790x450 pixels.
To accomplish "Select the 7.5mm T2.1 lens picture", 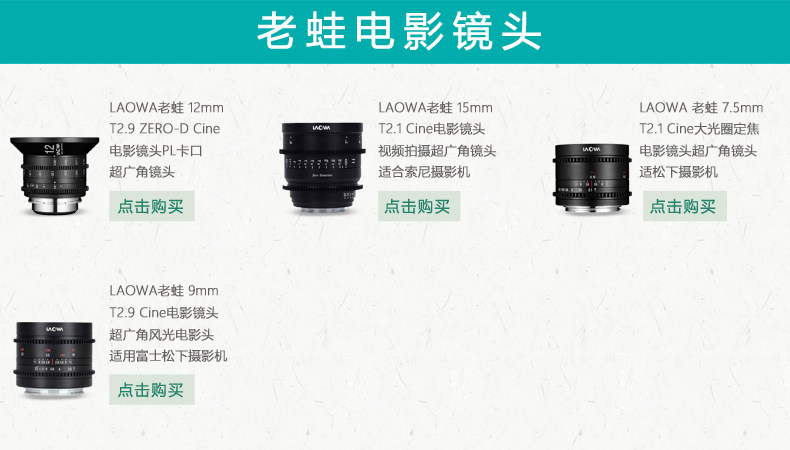I will click(591, 177).
